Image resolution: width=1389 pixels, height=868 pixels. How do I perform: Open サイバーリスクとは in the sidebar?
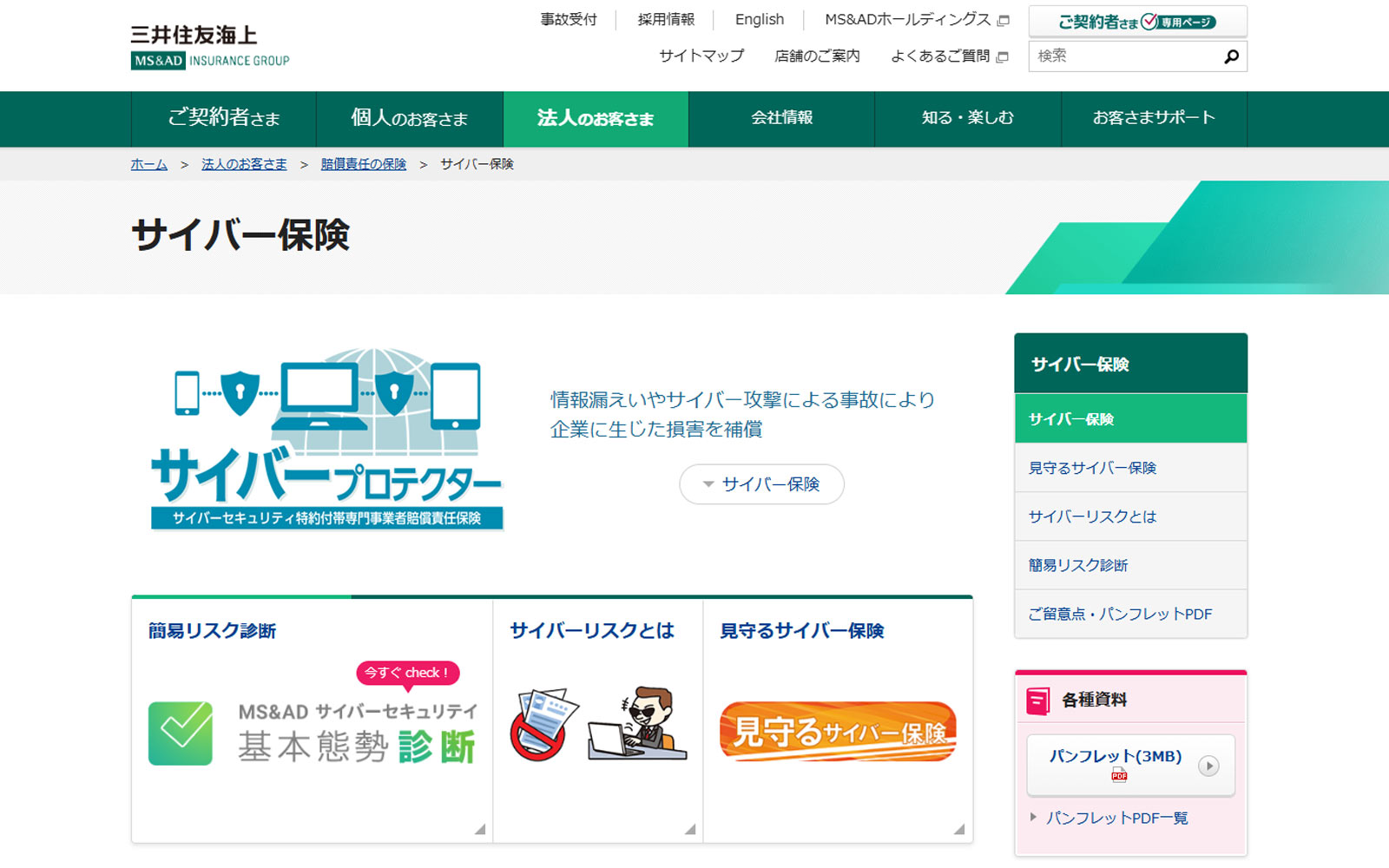1130,516
